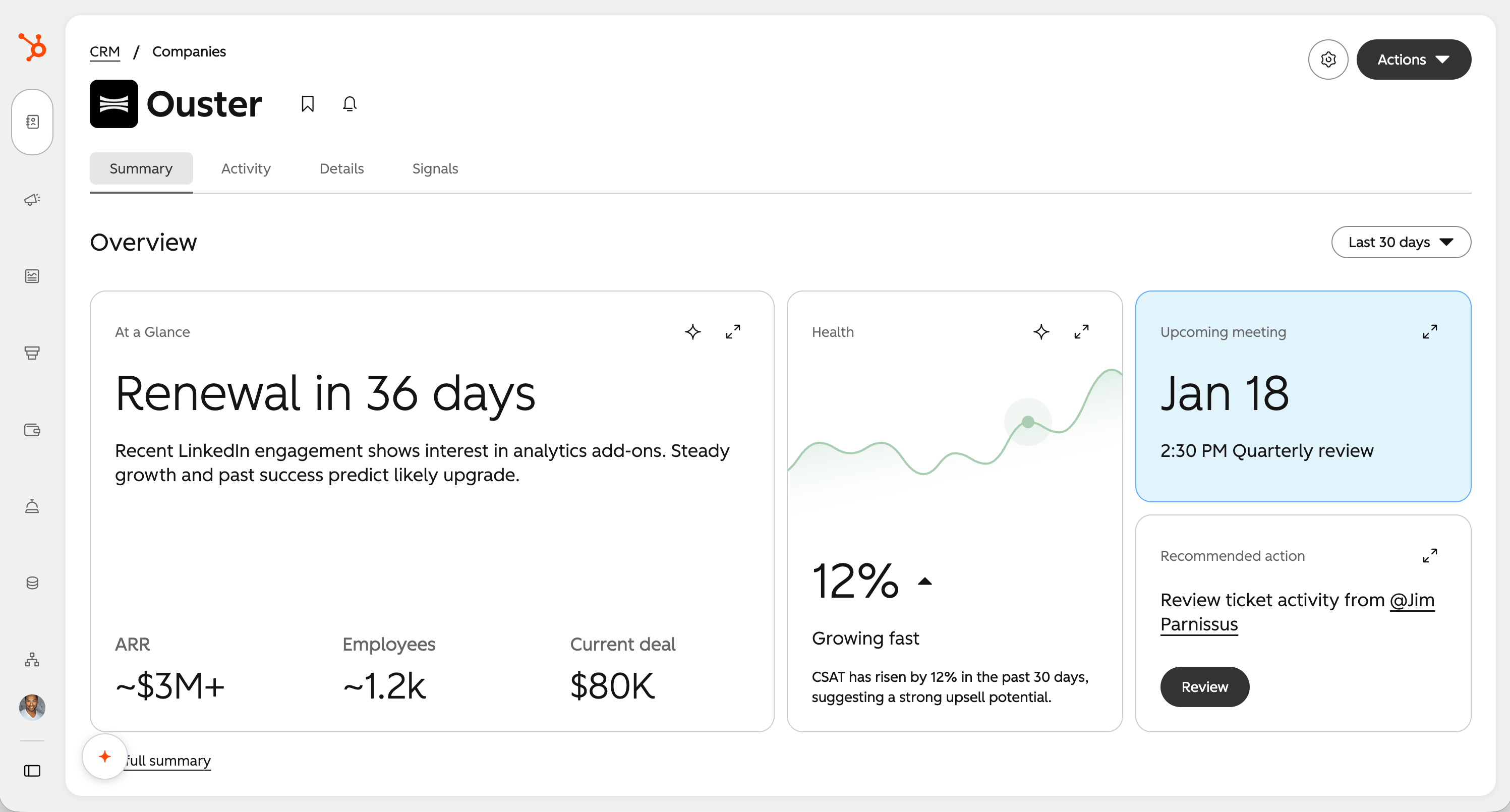
Task: Switch to the Activity tab
Action: pyautogui.click(x=246, y=169)
